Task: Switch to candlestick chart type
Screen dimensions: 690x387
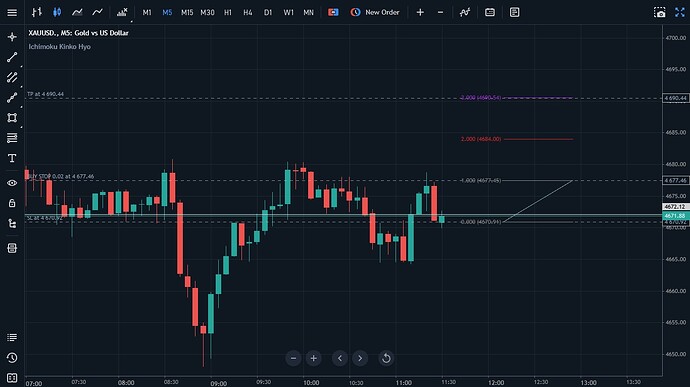Action: [57, 12]
